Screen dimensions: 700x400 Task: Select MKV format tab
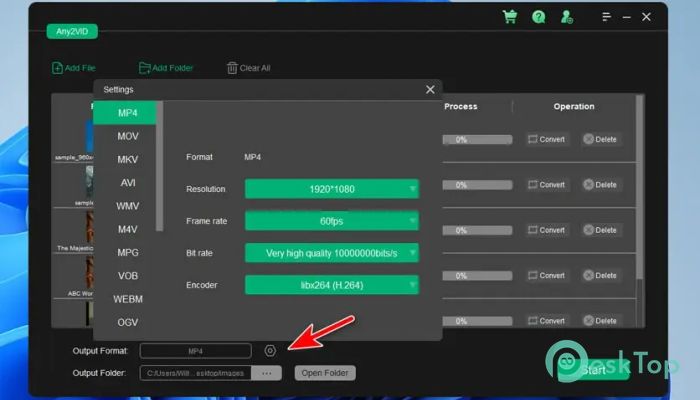pyautogui.click(x=128, y=159)
